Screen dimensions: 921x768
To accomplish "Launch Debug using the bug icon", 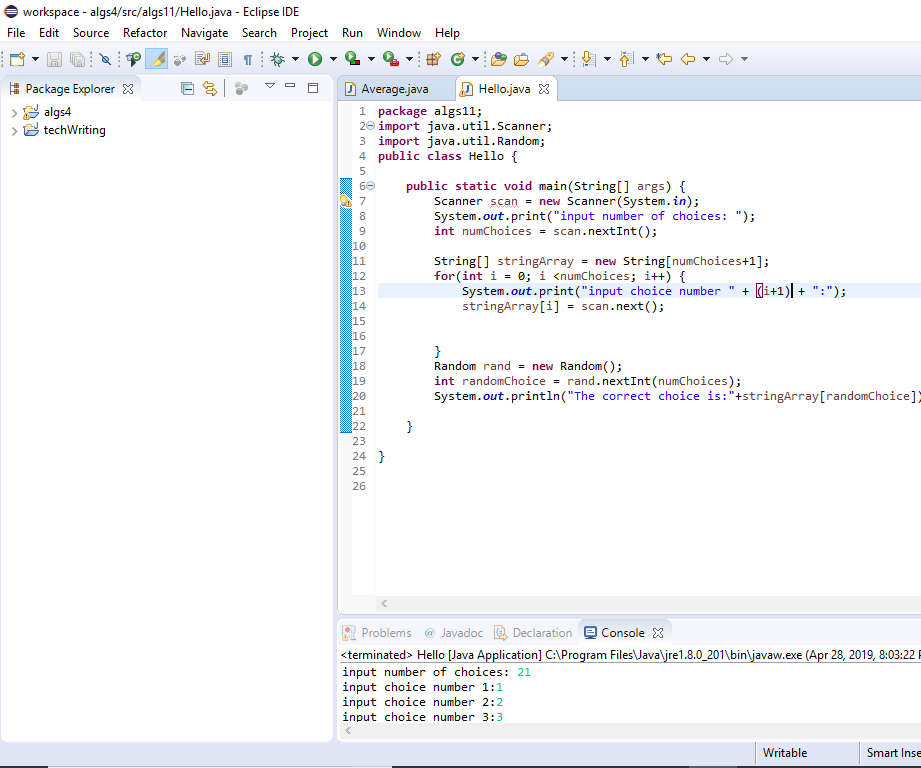I will coord(277,58).
